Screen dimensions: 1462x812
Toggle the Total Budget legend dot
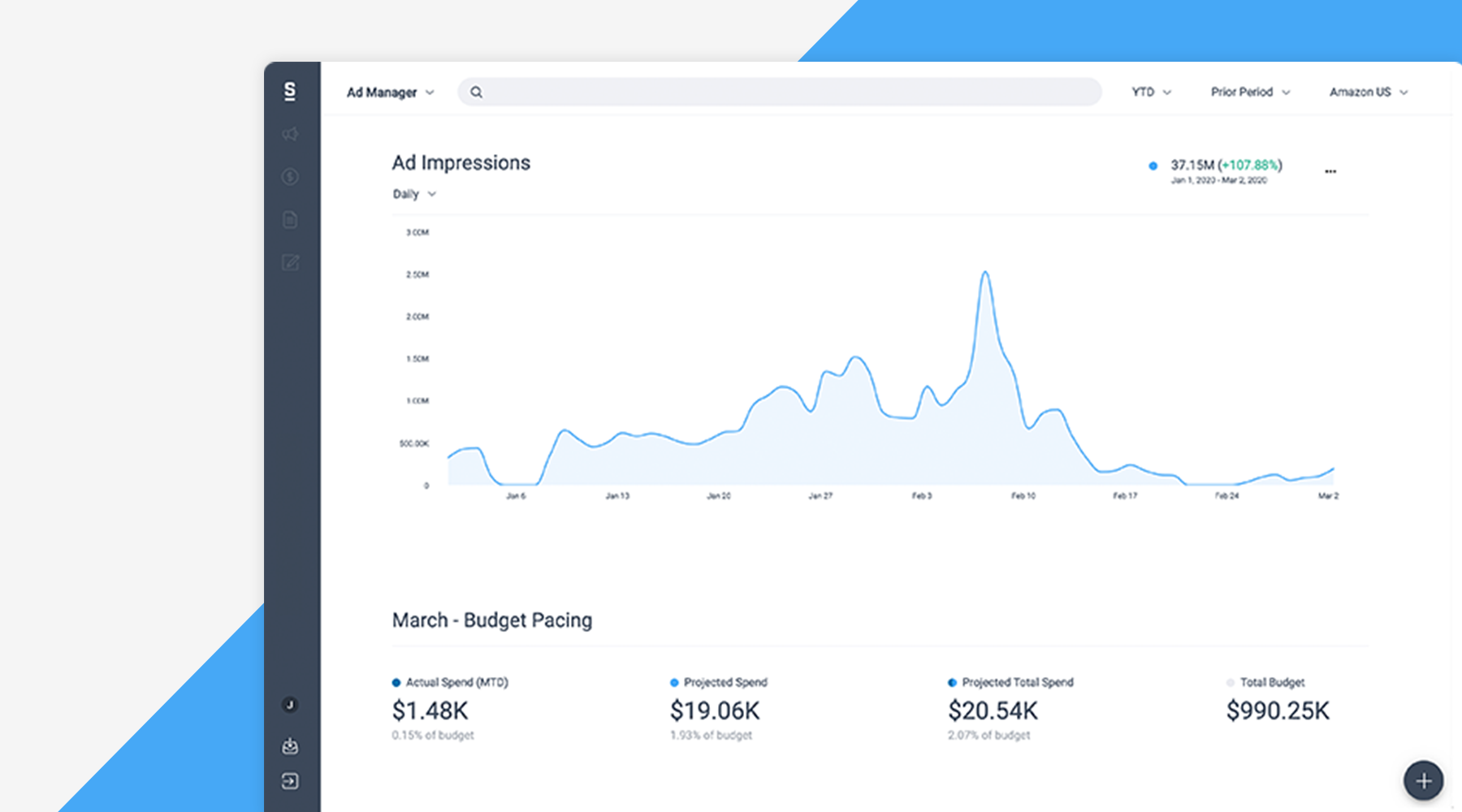1230,682
